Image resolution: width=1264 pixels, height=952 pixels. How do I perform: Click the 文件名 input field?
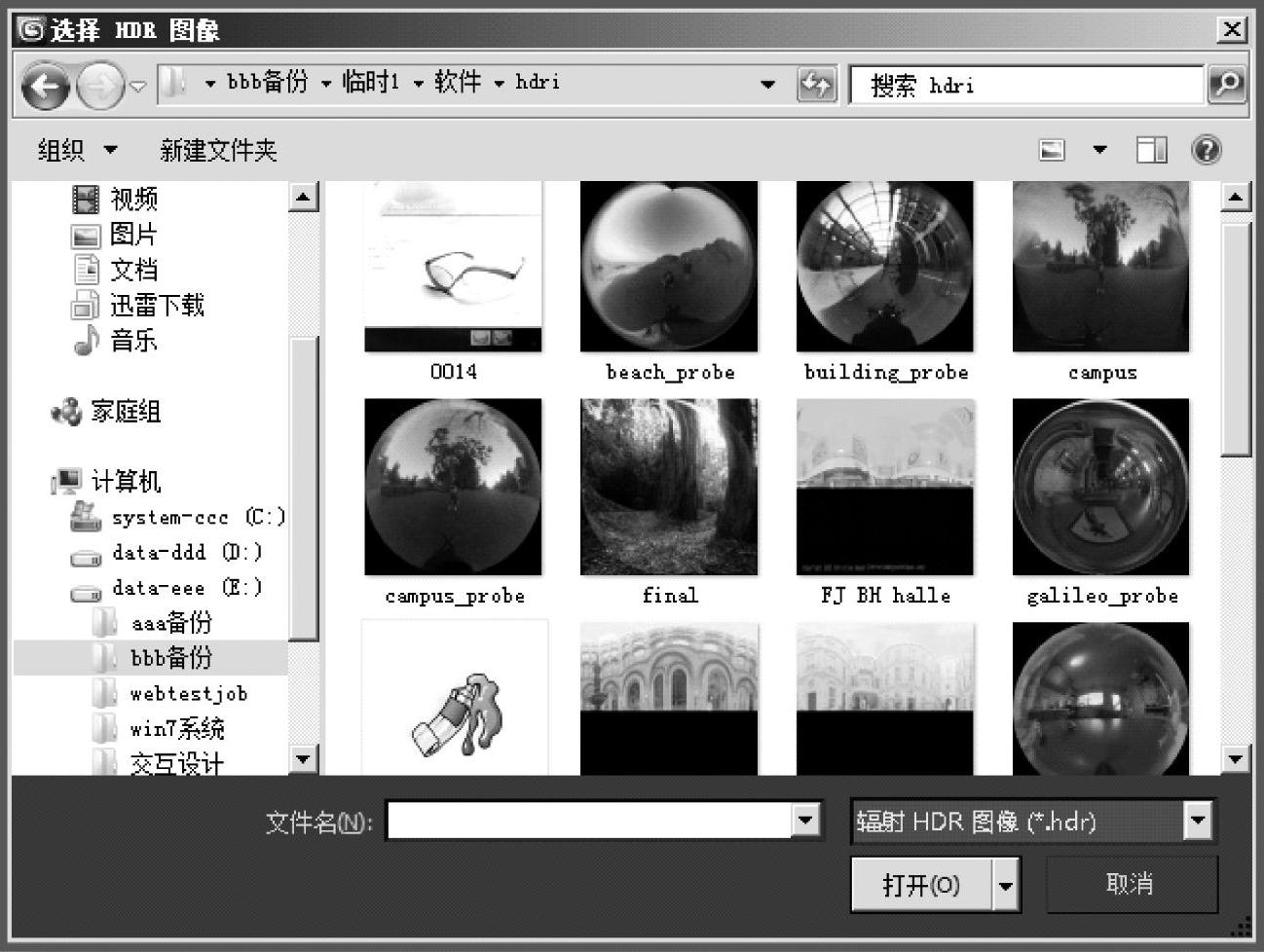coord(589,821)
